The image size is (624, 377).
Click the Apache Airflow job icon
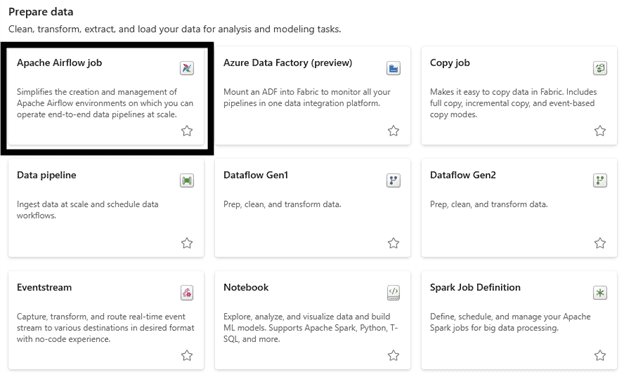(187, 68)
